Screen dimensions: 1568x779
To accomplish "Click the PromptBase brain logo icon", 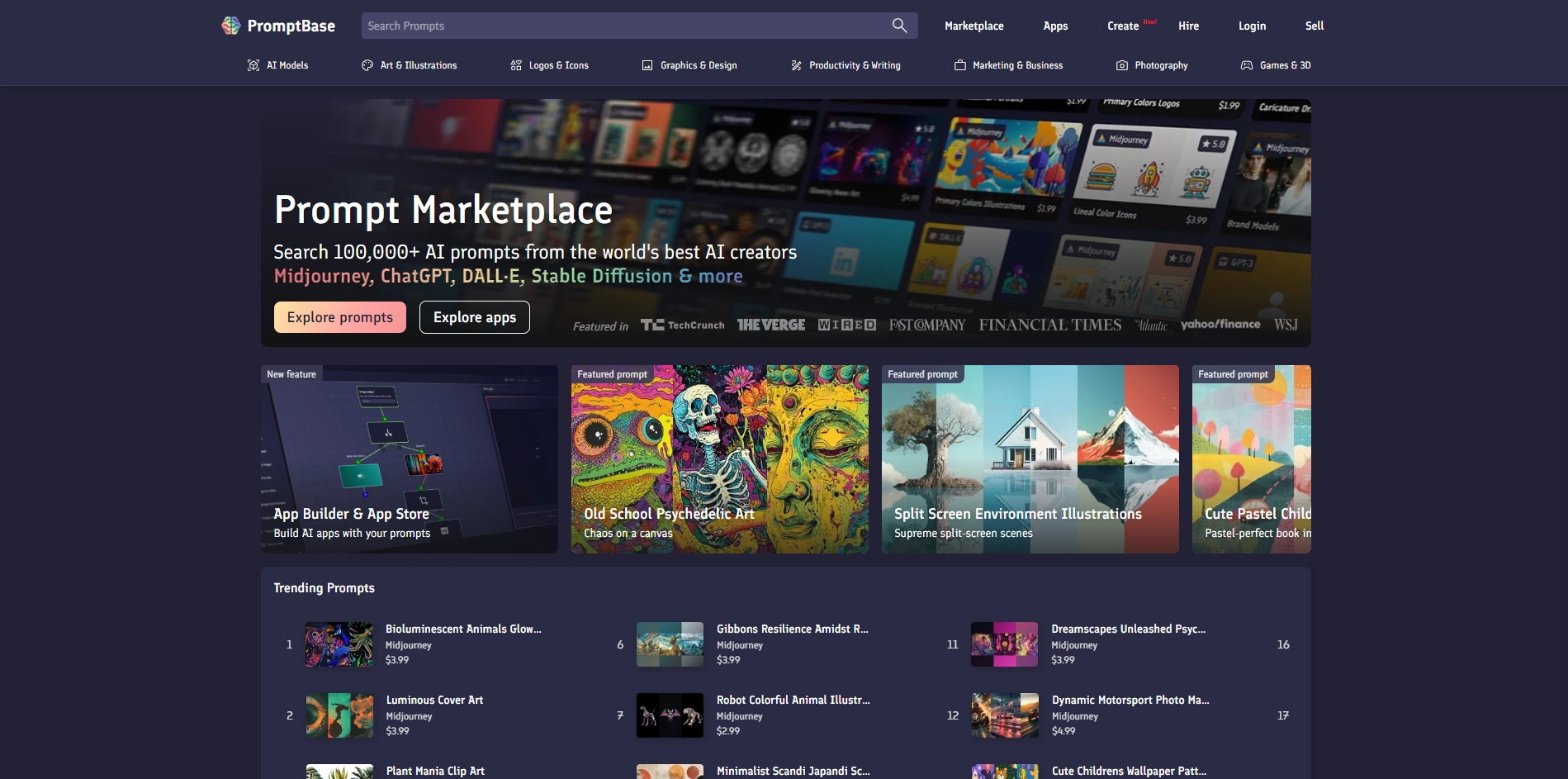I will [231, 26].
